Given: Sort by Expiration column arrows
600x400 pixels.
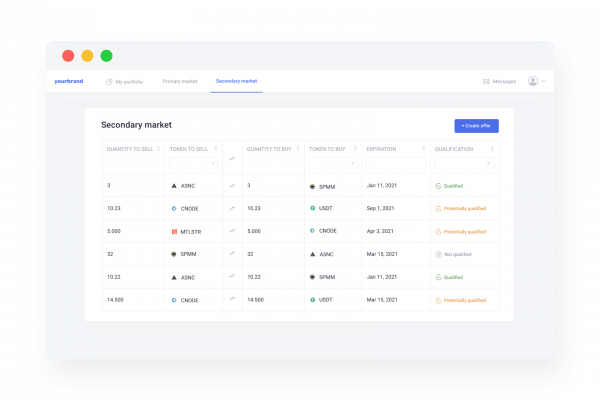Looking at the screenshot, I should [x=423, y=149].
